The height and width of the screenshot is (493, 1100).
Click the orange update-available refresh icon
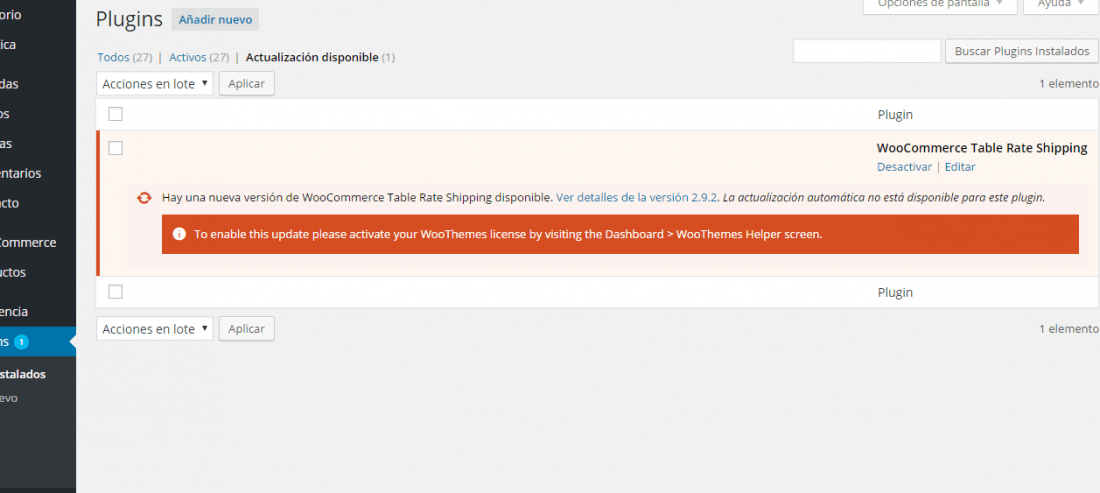144,198
